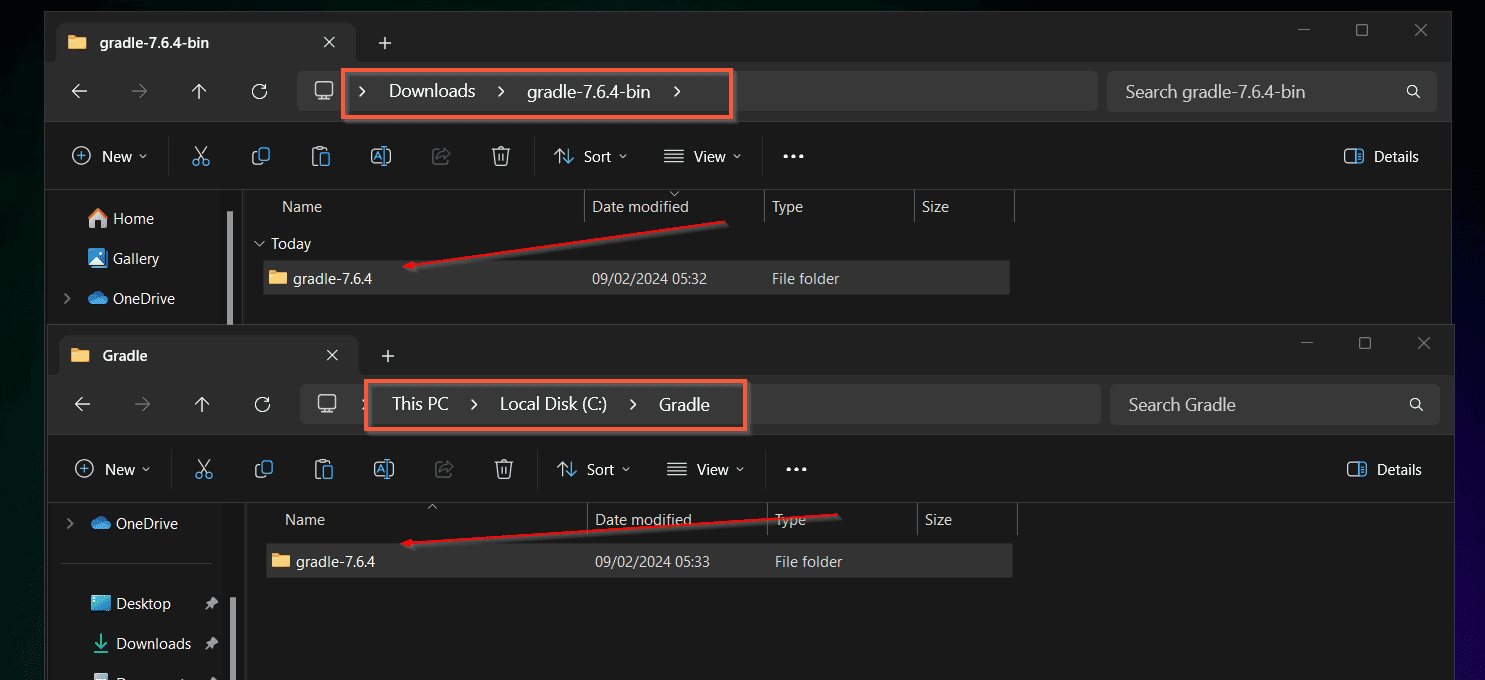Screen dimensions: 1485x680
Task: Expand OneDrive in Gradle window sidebar
Action: 70,523
